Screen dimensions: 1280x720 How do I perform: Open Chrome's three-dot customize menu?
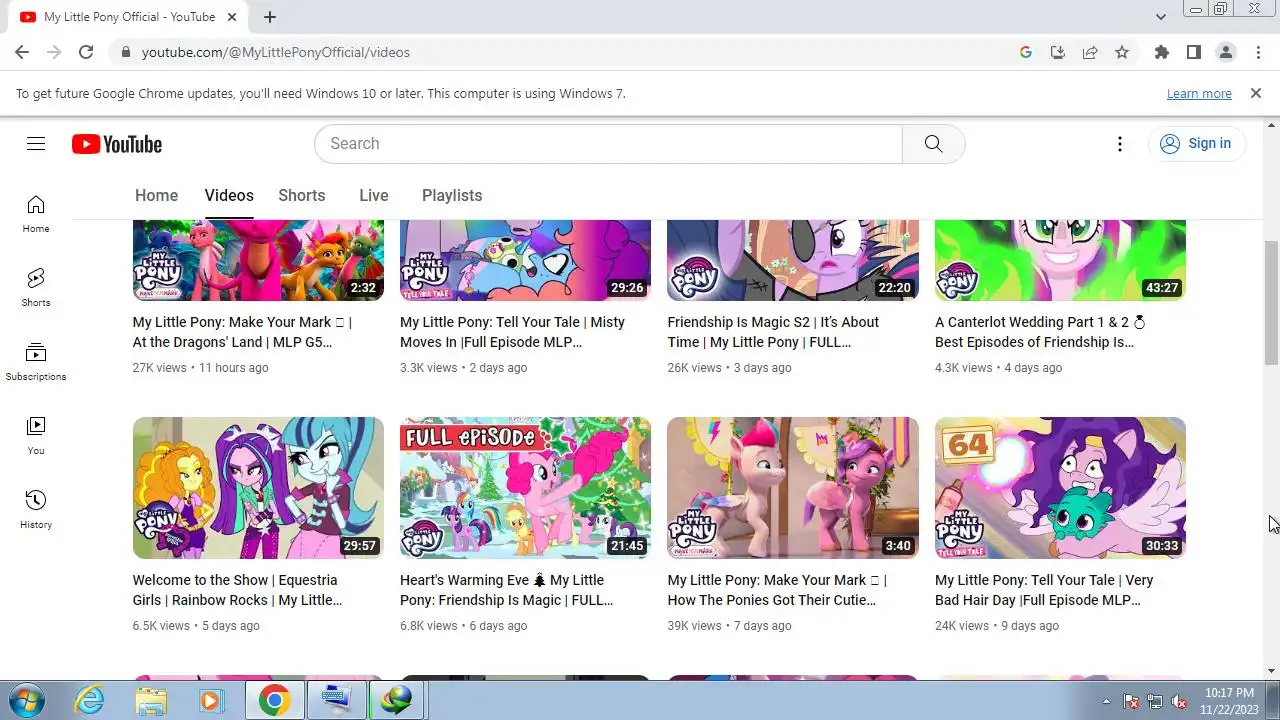pos(1258,52)
